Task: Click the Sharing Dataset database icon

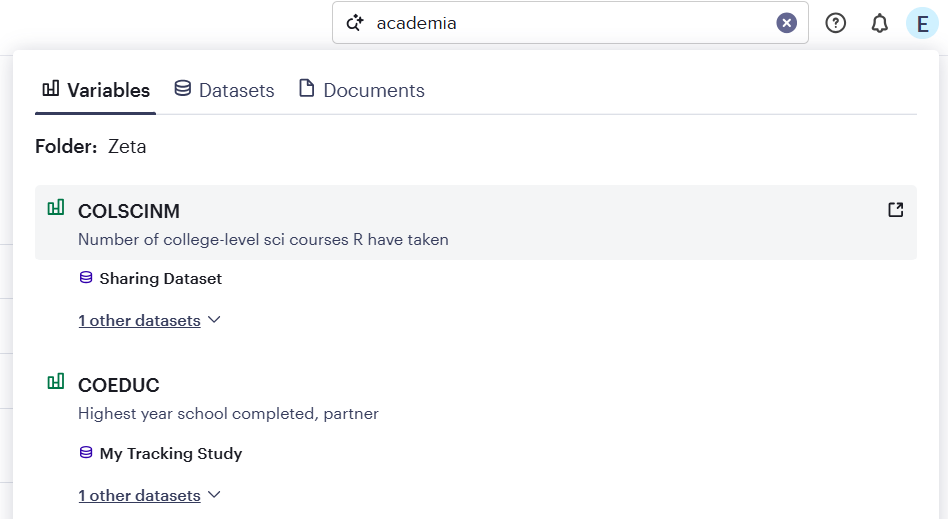Action: 86,278
